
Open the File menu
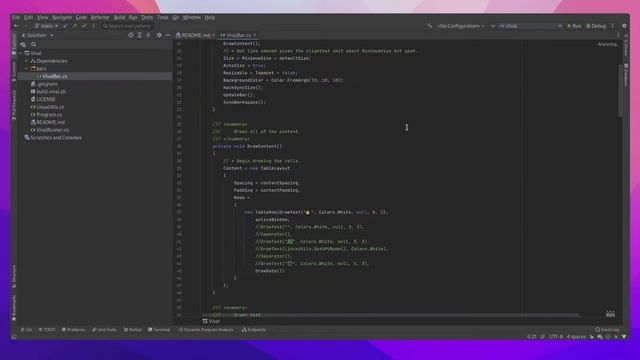[x=16, y=18]
